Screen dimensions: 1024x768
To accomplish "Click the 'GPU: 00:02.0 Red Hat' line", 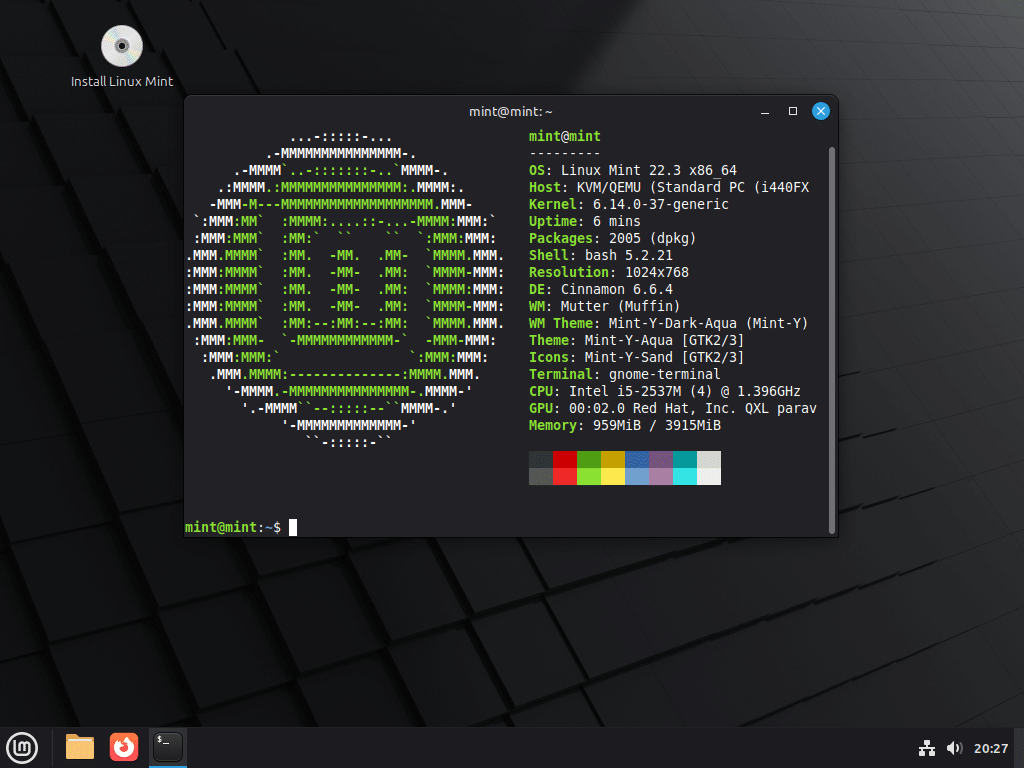I will [x=673, y=408].
